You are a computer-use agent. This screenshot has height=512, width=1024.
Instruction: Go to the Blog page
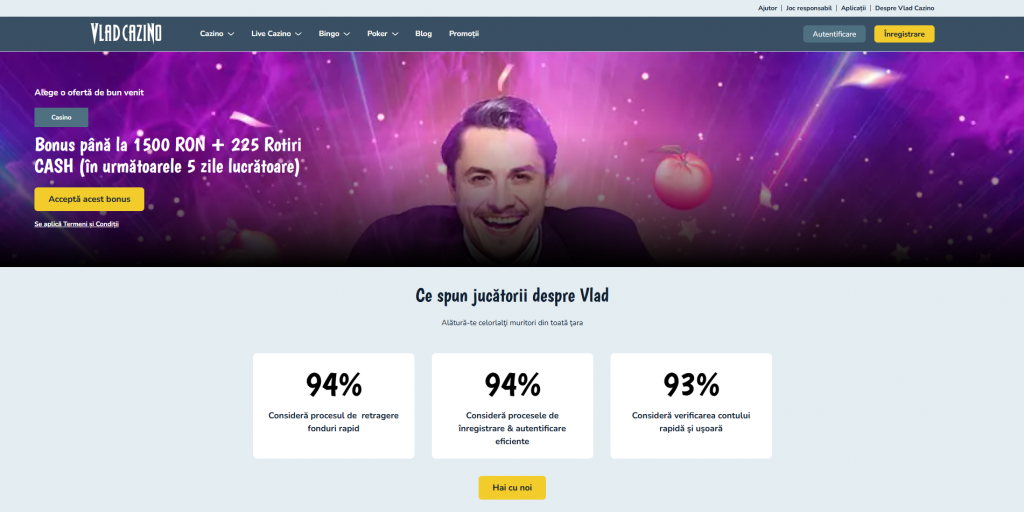pos(423,34)
